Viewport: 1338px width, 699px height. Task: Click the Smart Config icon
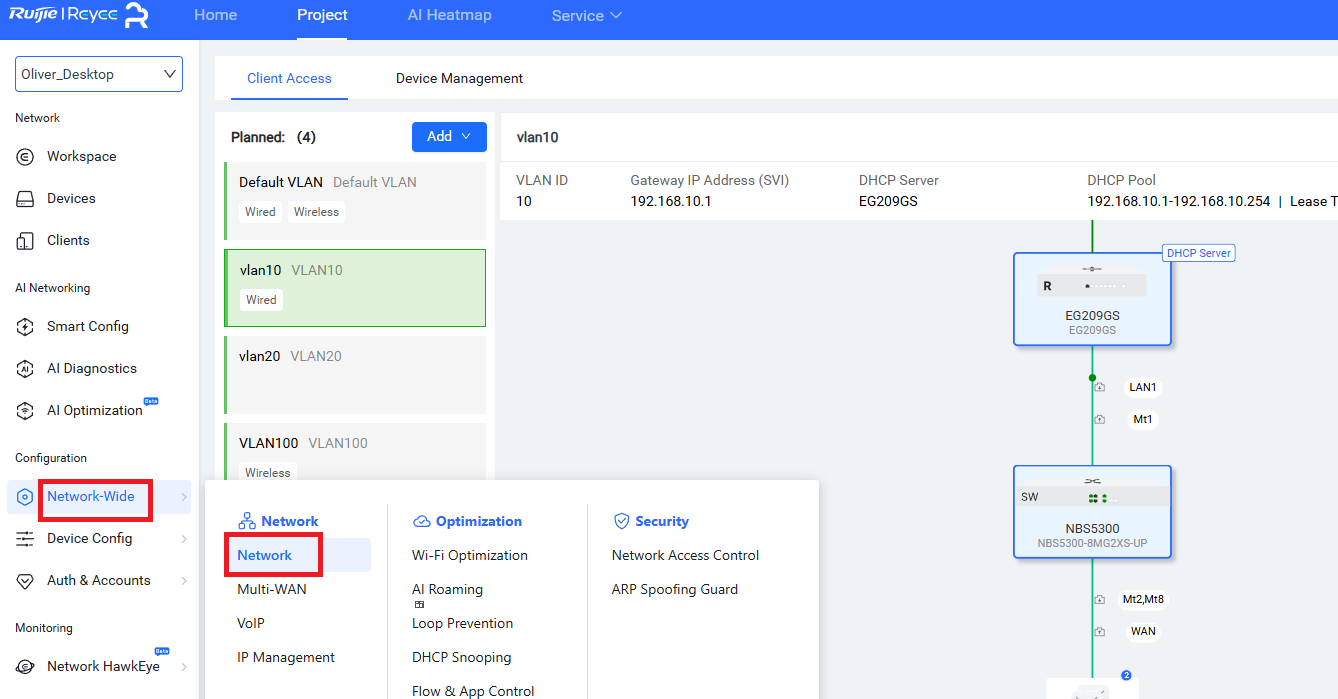pyautogui.click(x=26, y=327)
